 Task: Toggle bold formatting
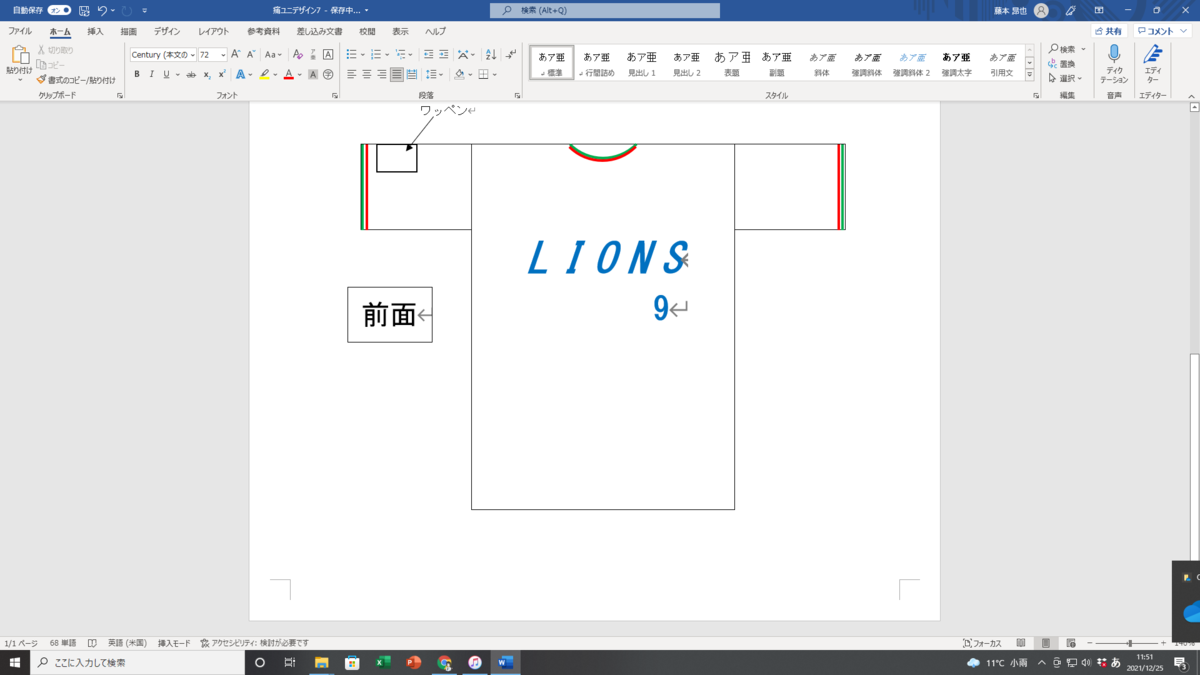click(137, 74)
